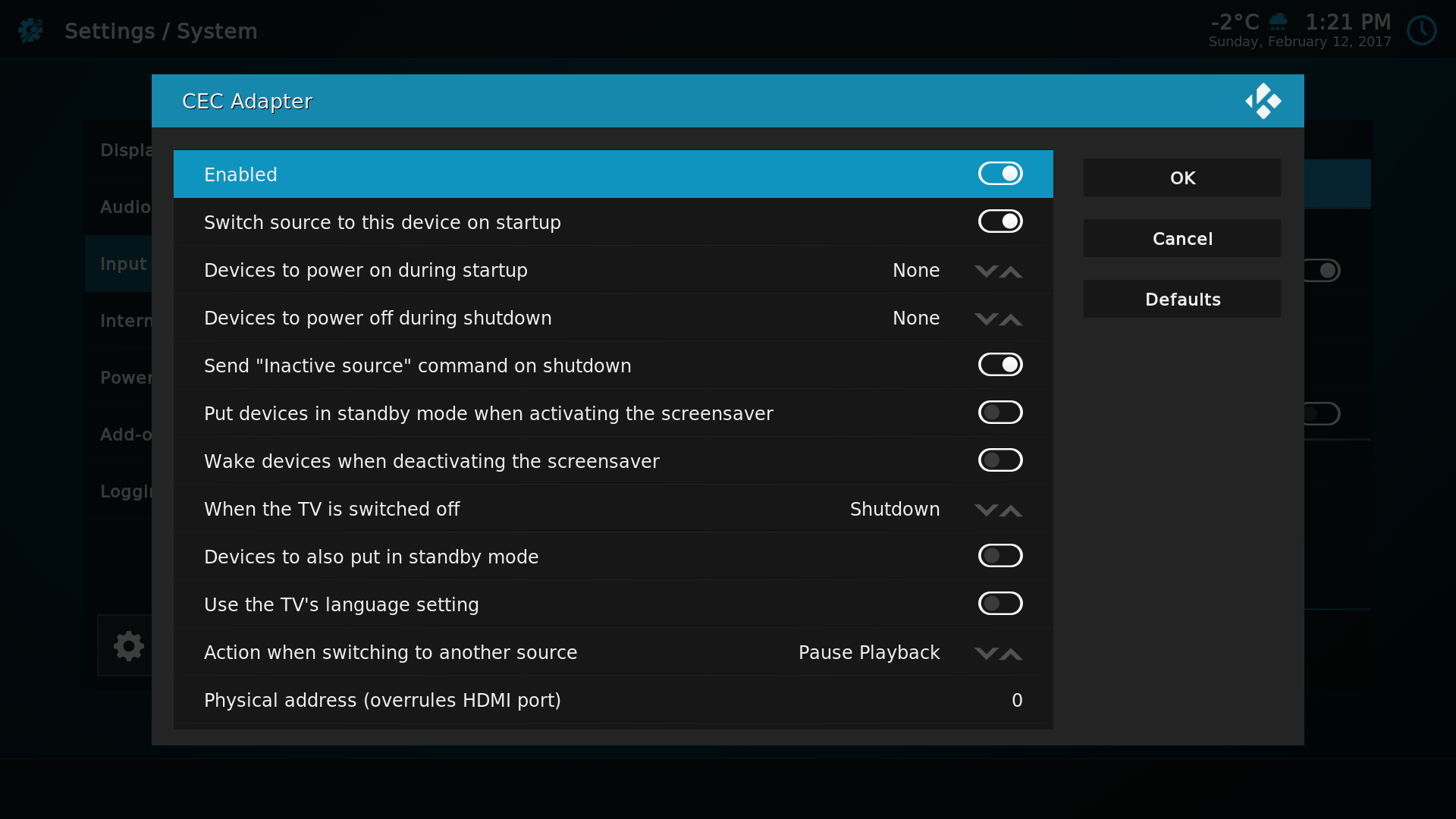Click the clock icon beside the time

point(1421,31)
